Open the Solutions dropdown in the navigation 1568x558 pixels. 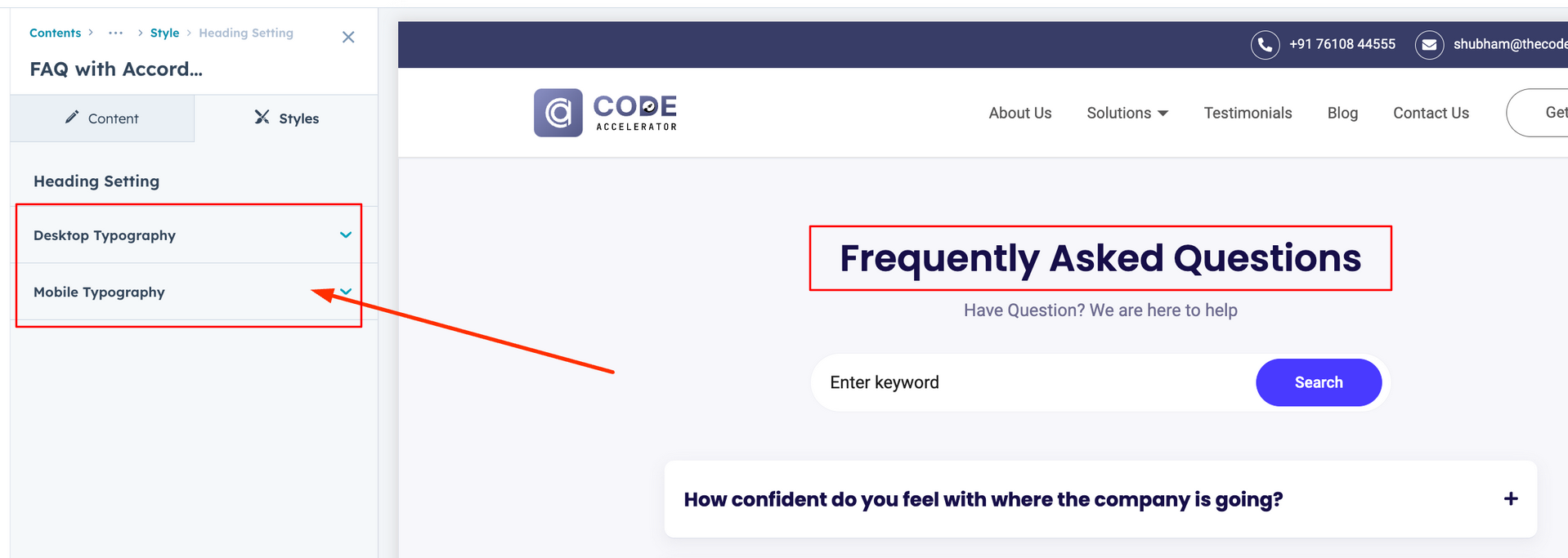pyautogui.click(x=1127, y=113)
